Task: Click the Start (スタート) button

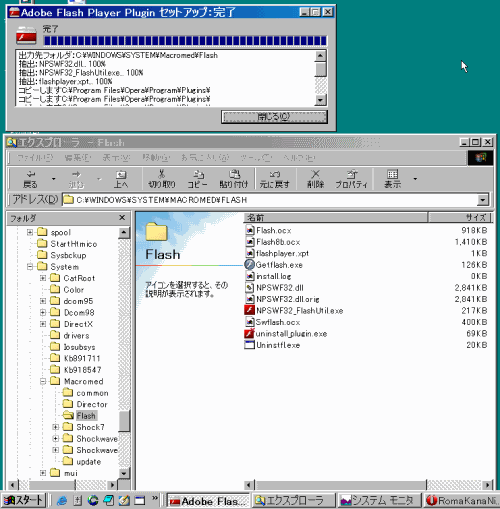Action: [23, 500]
